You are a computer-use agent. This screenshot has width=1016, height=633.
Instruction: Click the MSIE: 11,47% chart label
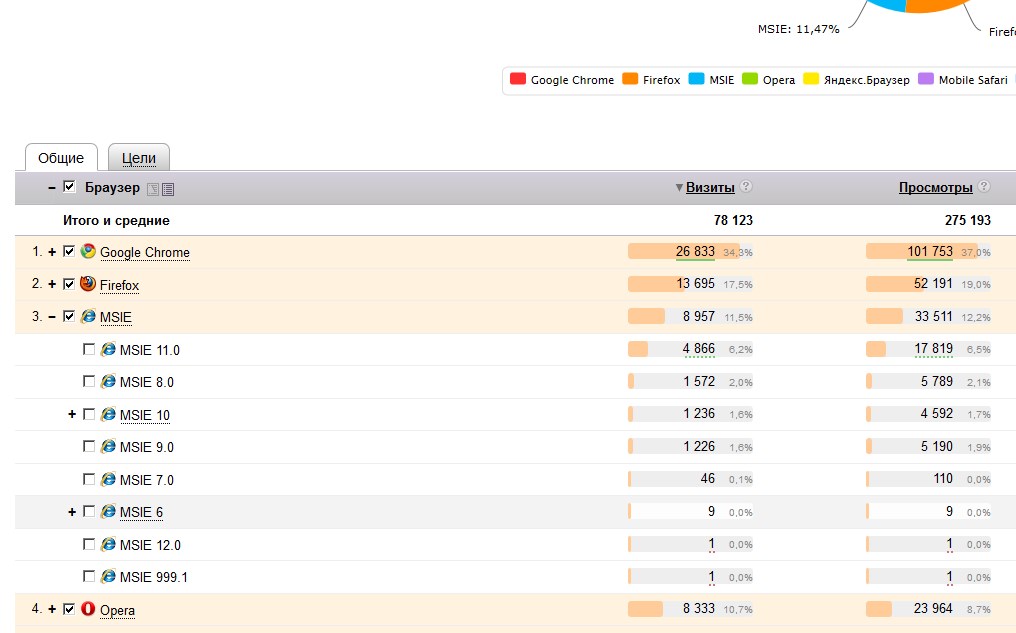pyautogui.click(x=798, y=29)
